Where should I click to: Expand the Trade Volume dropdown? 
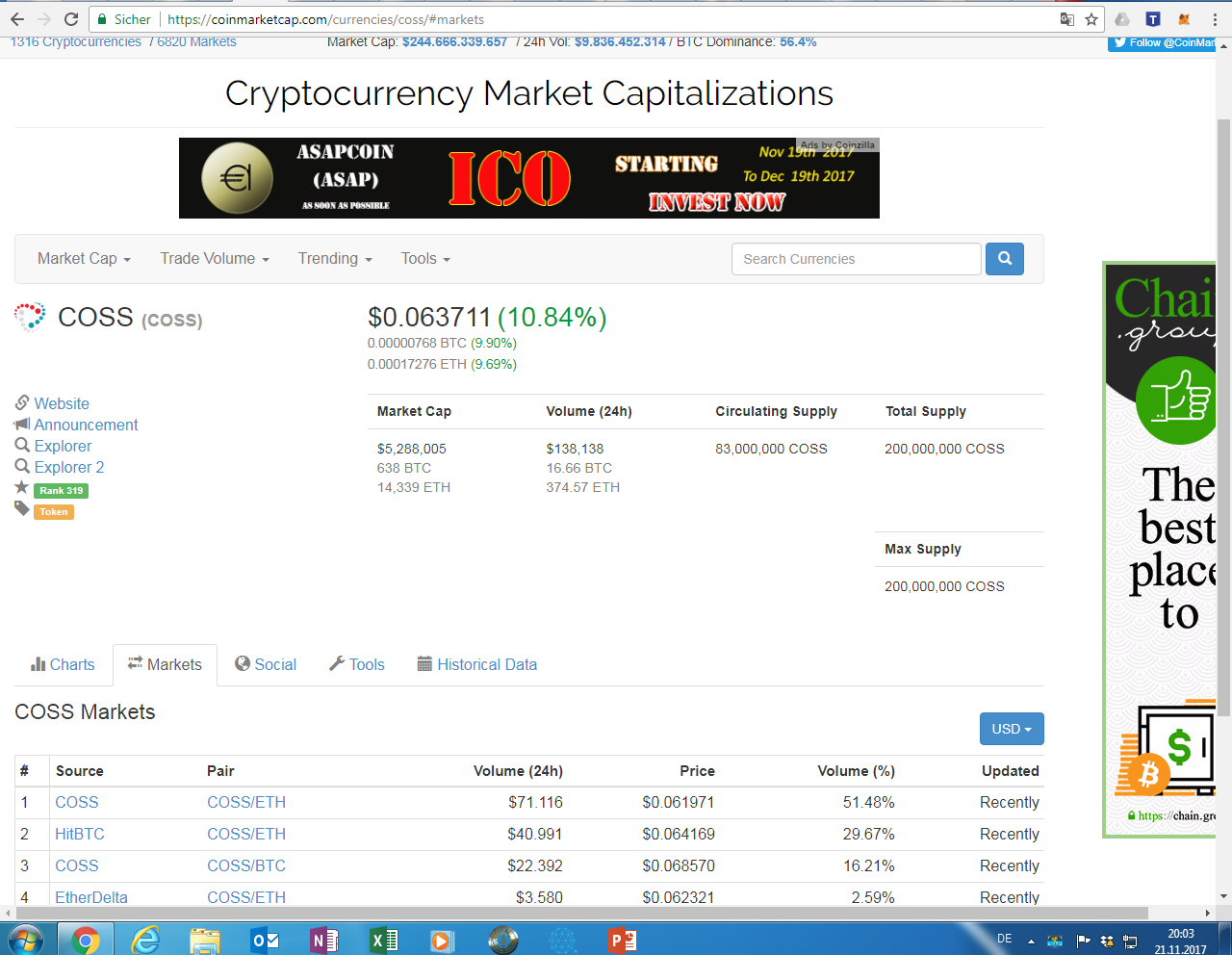[215, 258]
